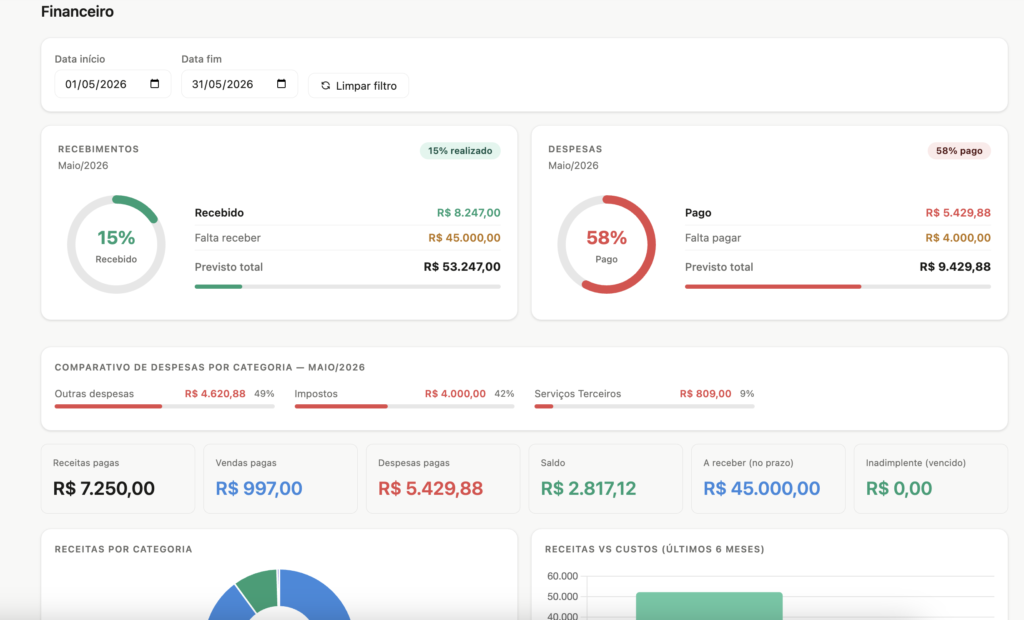1024x620 pixels.
Task: Open calendar picker in Data fim field
Action: tap(281, 84)
